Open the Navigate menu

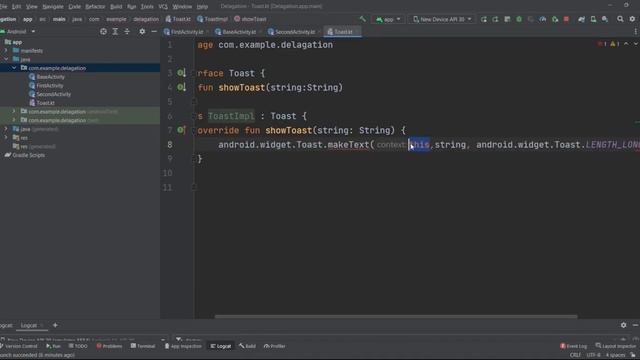point(53,7)
